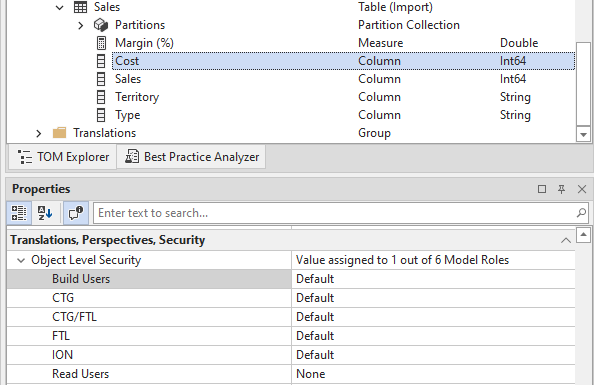Click the Measure type cell
The height and width of the screenshot is (385, 594).
tap(380, 43)
